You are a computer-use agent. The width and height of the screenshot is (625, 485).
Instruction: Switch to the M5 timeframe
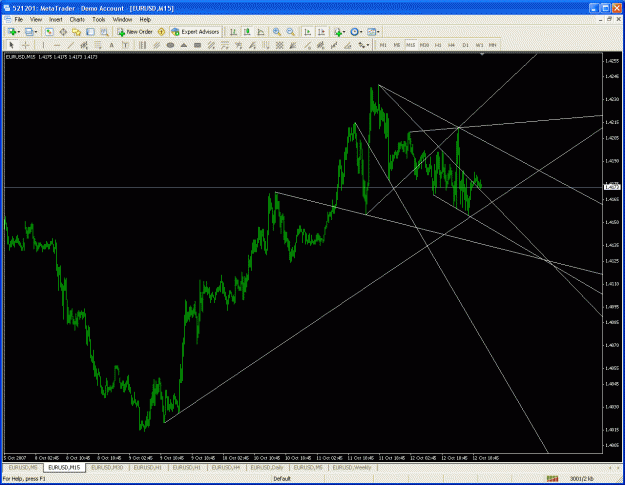pos(397,45)
